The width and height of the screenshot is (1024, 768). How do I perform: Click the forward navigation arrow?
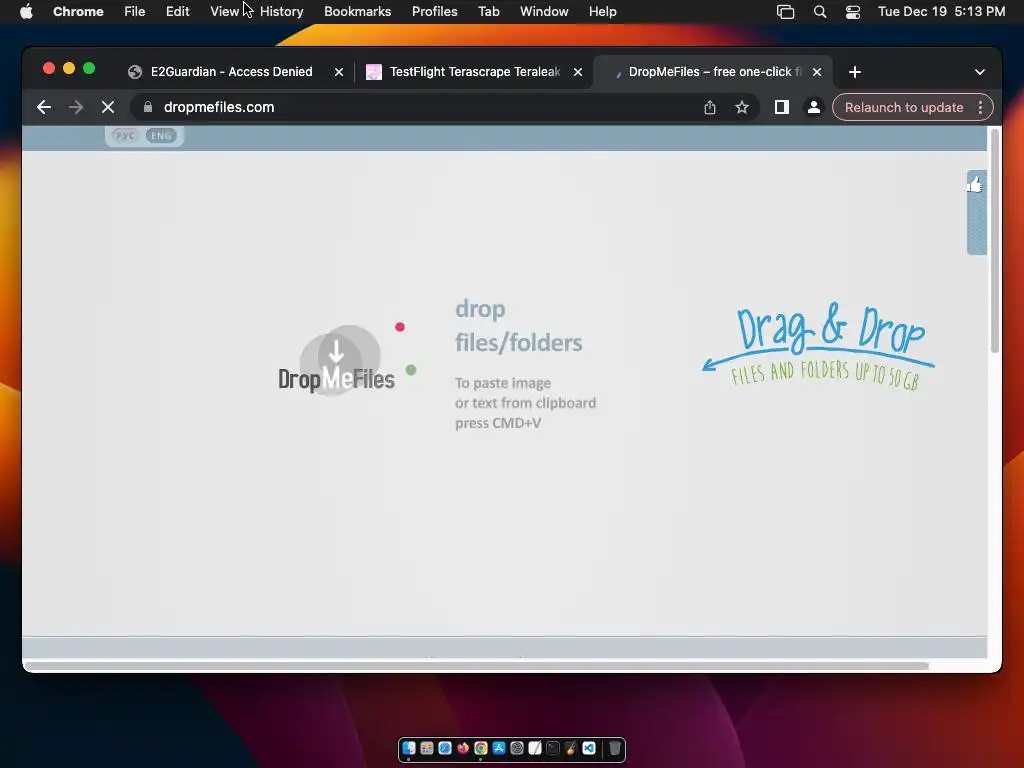(76, 107)
